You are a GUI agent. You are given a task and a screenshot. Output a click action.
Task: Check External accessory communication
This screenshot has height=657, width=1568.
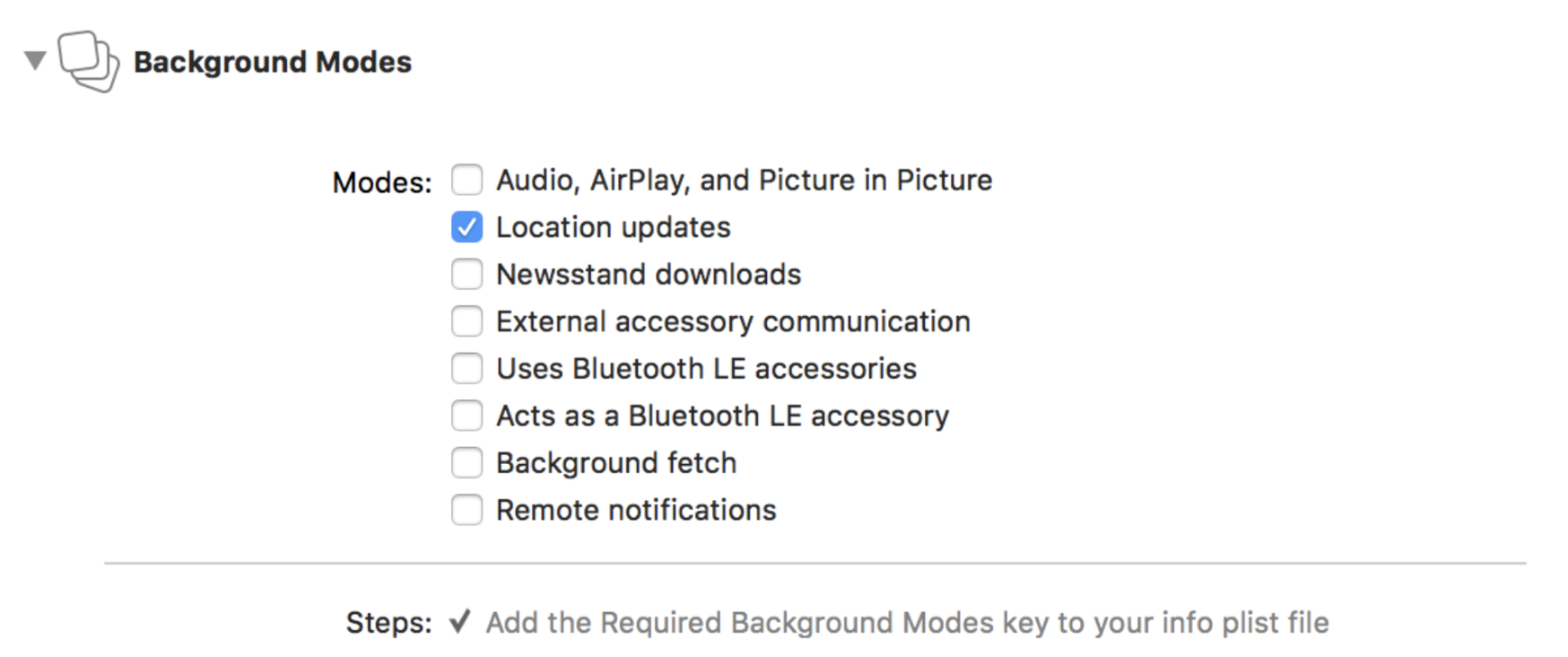466,320
